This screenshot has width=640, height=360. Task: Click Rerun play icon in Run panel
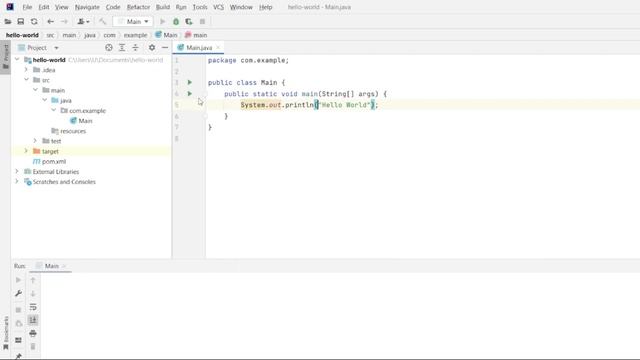(x=18, y=280)
